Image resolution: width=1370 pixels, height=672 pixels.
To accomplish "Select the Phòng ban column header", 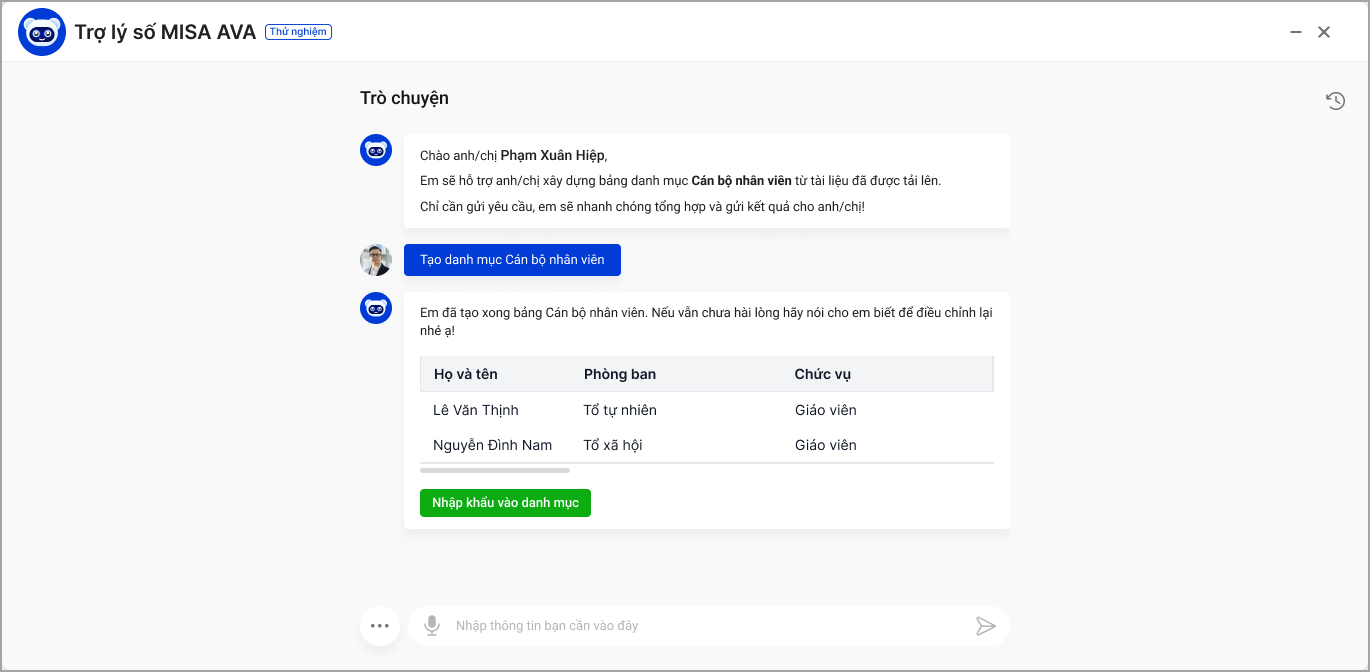I will click(x=620, y=374).
